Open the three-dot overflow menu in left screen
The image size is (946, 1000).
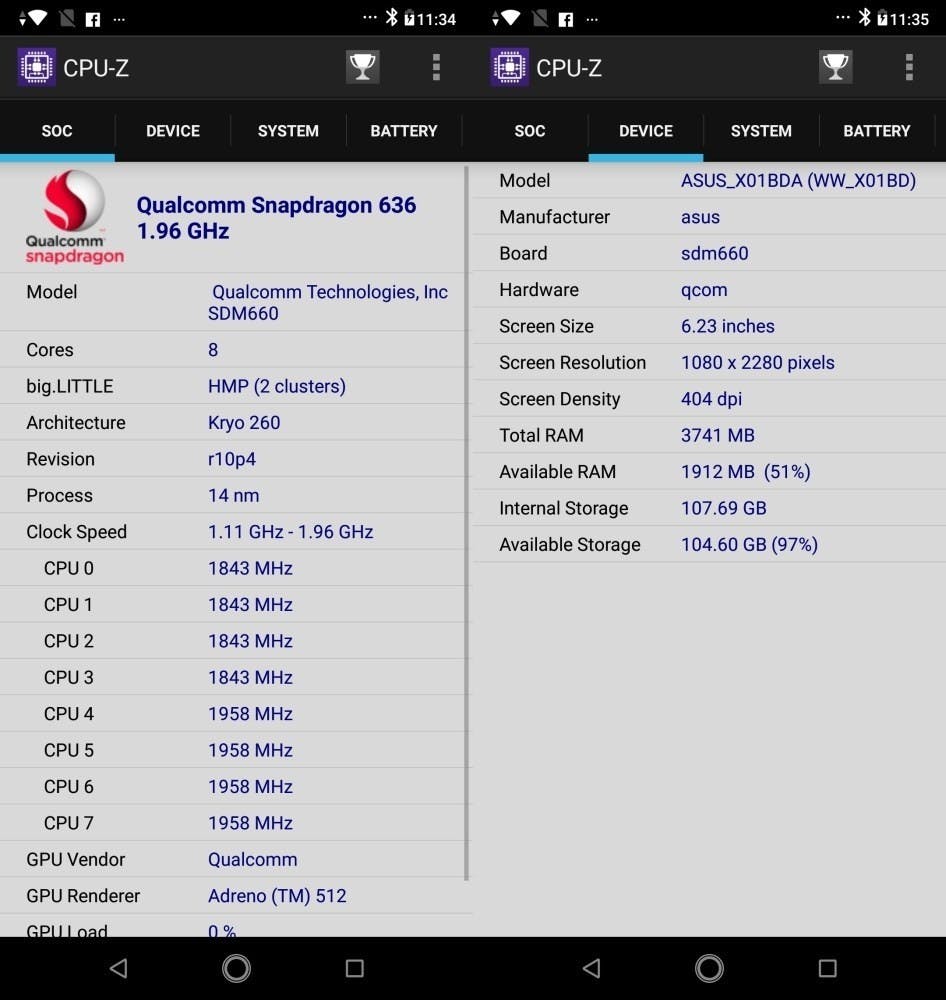click(x=436, y=67)
